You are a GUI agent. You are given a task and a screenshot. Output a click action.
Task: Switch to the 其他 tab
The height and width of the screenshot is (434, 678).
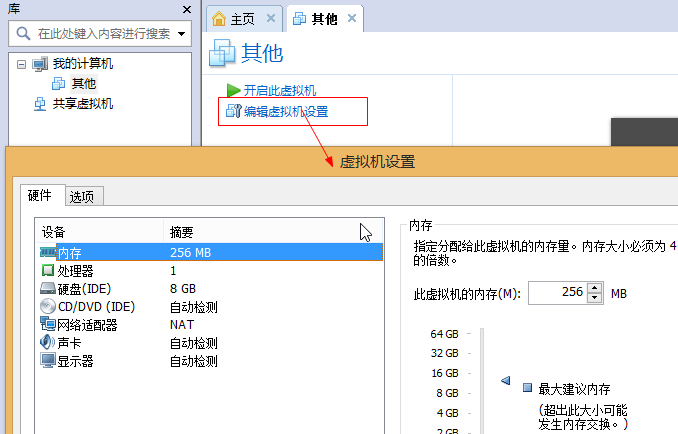[x=324, y=19]
